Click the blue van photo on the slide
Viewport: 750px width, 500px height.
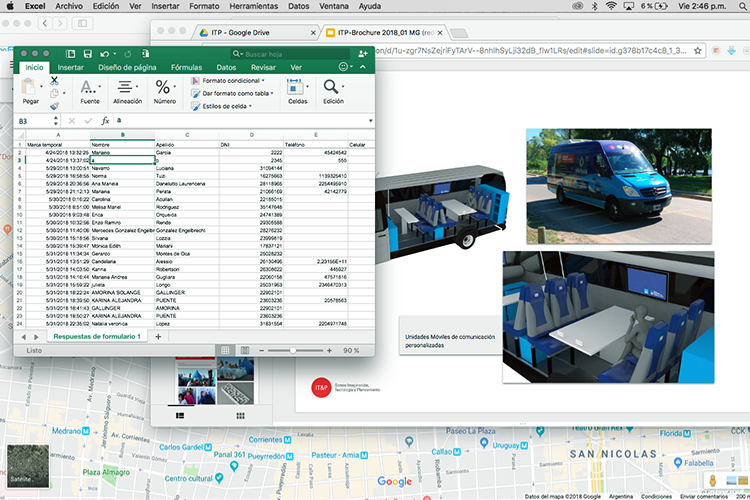619,186
